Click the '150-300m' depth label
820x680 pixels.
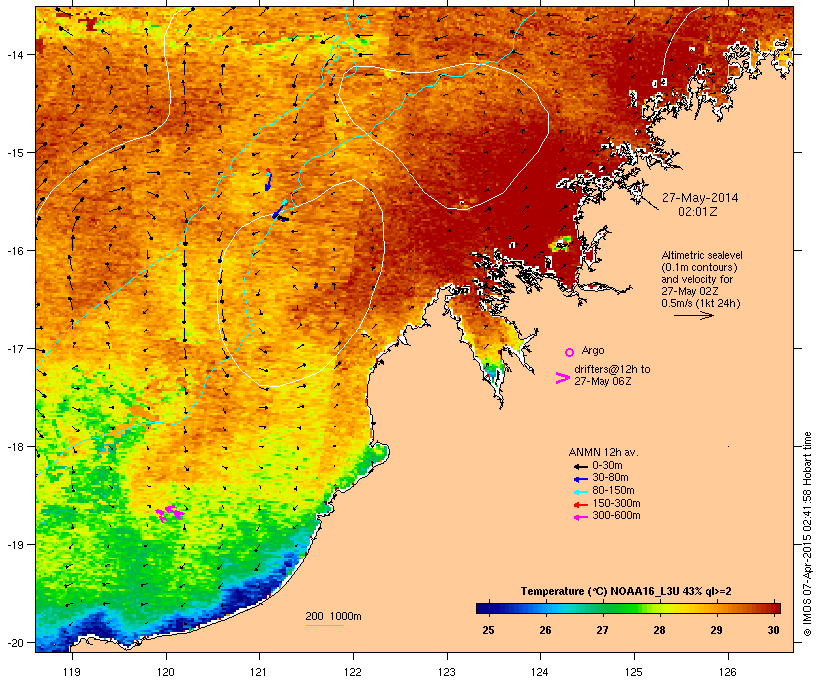pos(616,504)
